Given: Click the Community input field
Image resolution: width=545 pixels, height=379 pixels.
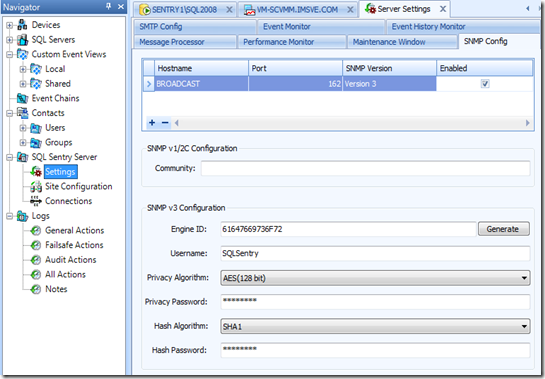Looking at the screenshot, I should coord(366,168).
